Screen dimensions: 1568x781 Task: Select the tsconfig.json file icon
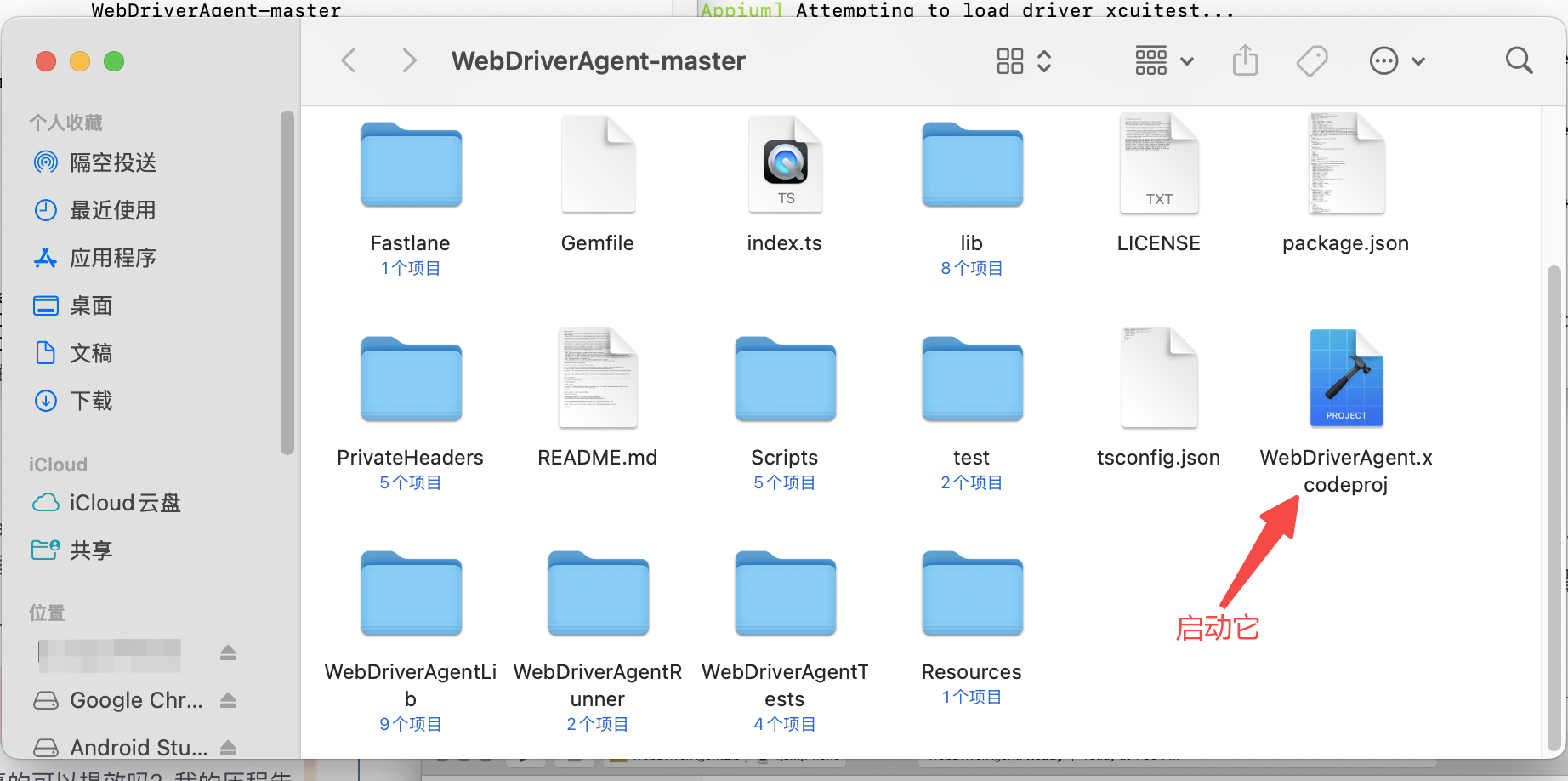(1159, 378)
